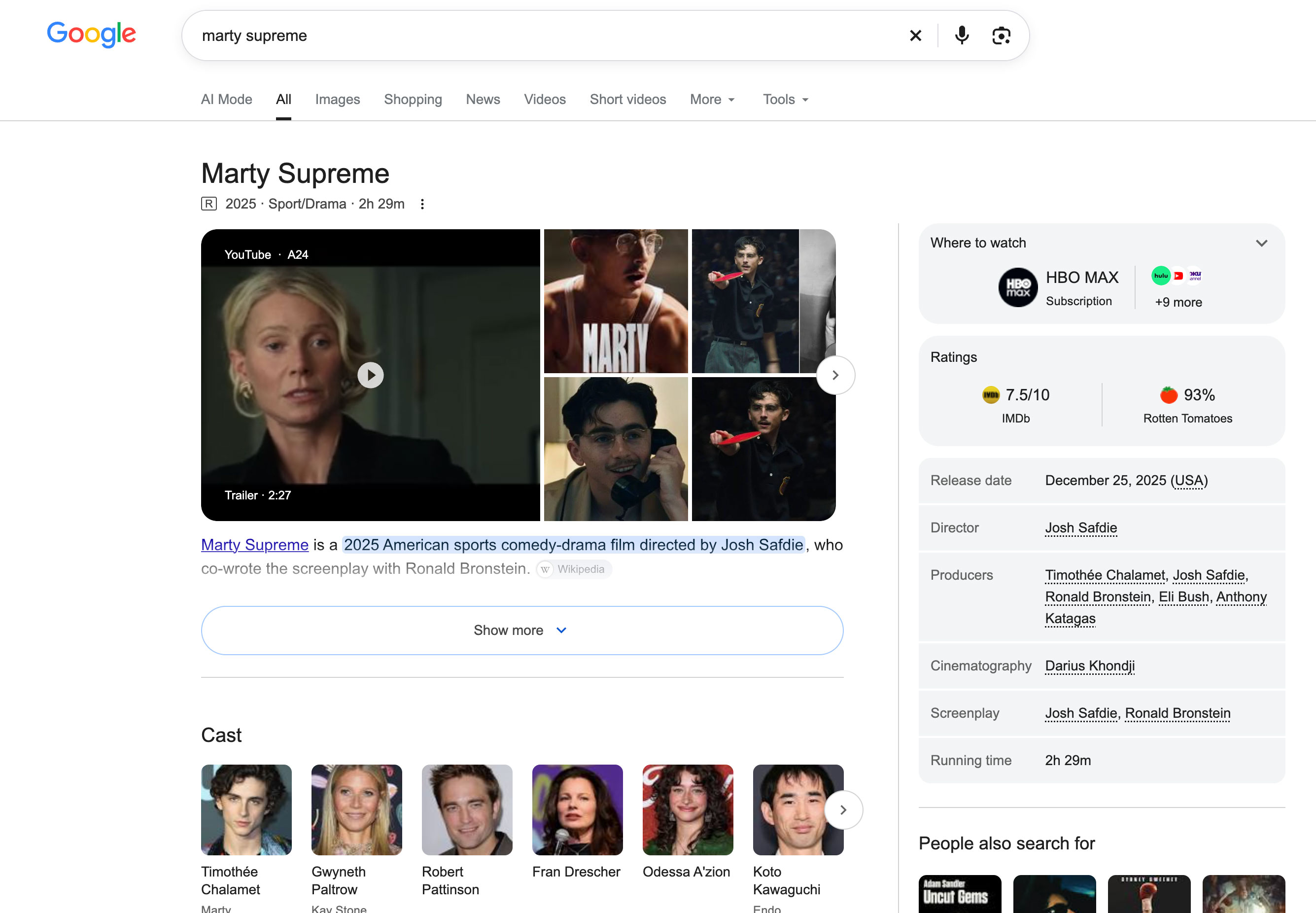1316x913 pixels.
Task: Open Koto Kawaguchi cast photo
Action: [798, 810]
